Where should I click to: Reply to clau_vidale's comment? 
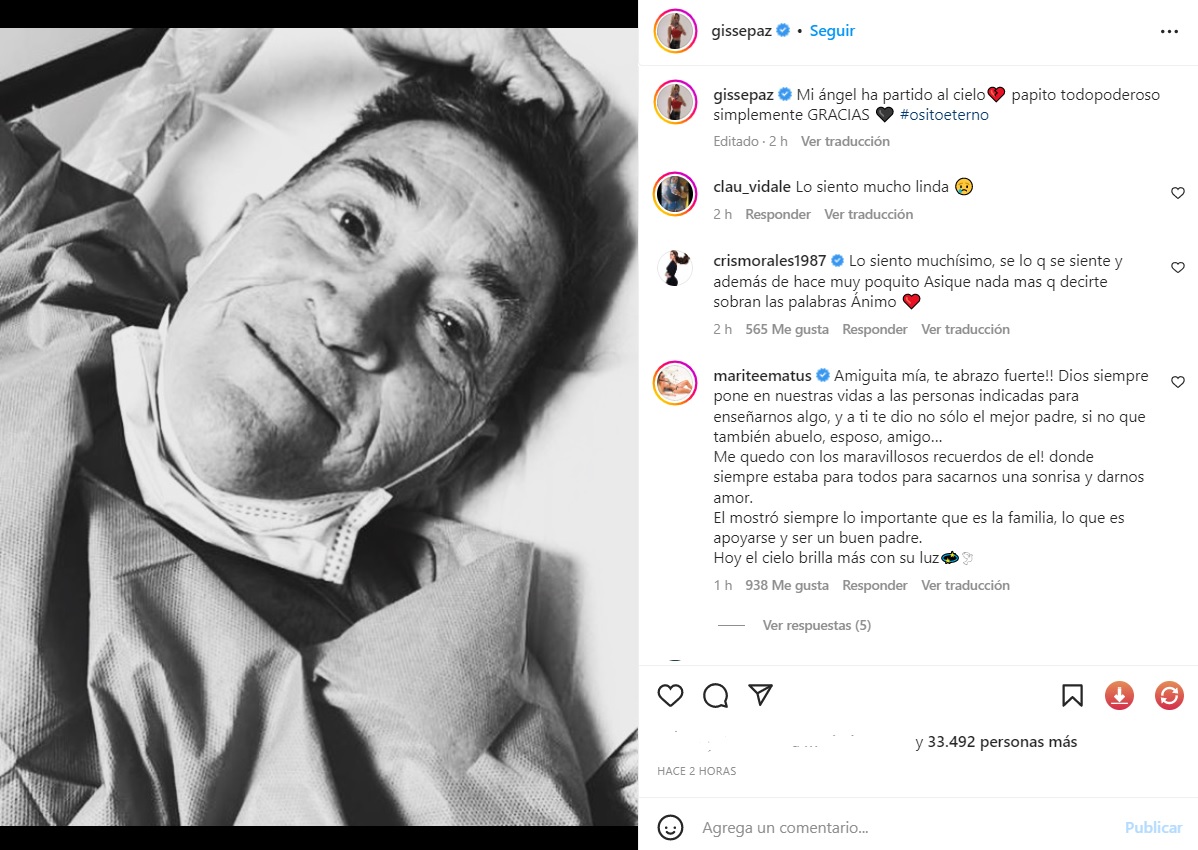pos(778,214)
